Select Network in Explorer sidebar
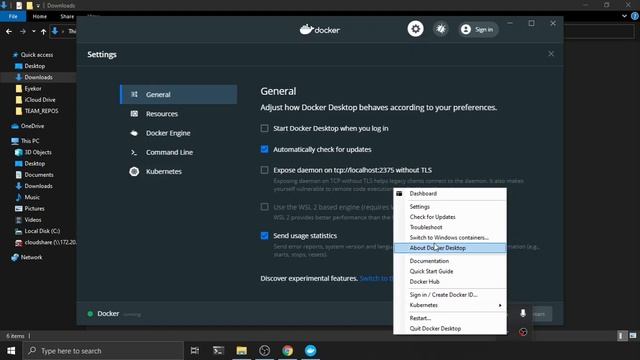This screenshot has width=640, height=360. pos(31,257)
